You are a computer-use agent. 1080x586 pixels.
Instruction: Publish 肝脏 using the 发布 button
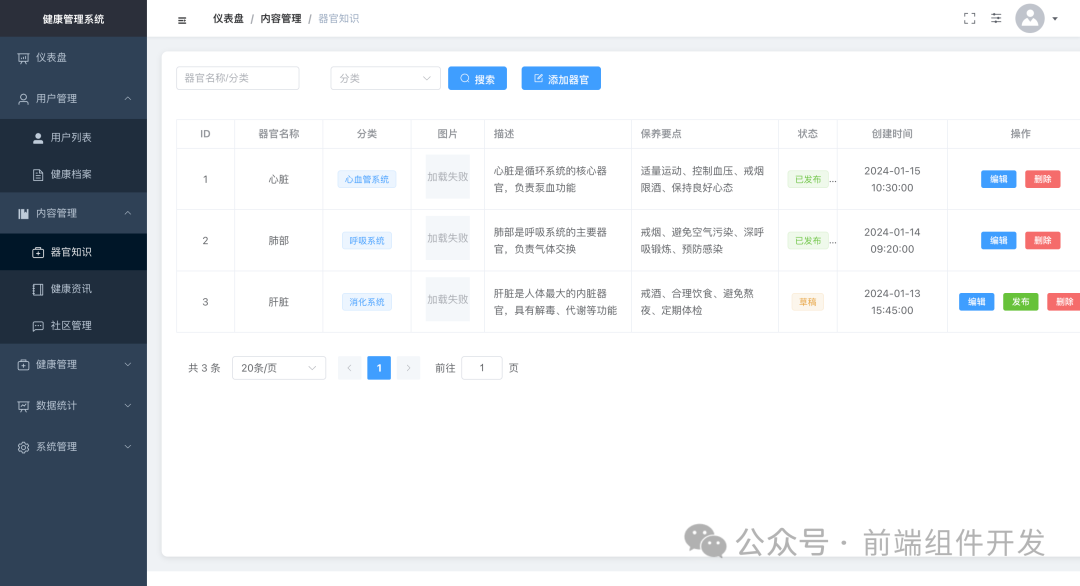(1019, 301)
